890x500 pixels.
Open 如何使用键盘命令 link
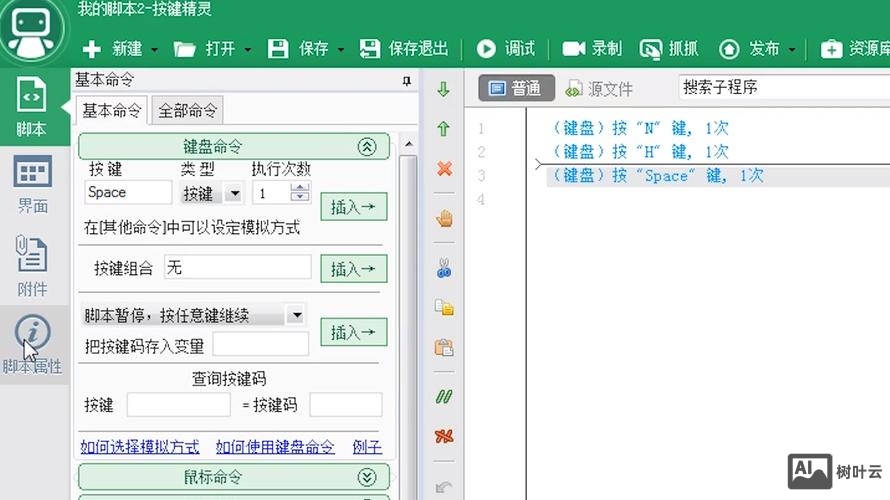point(275,447)
